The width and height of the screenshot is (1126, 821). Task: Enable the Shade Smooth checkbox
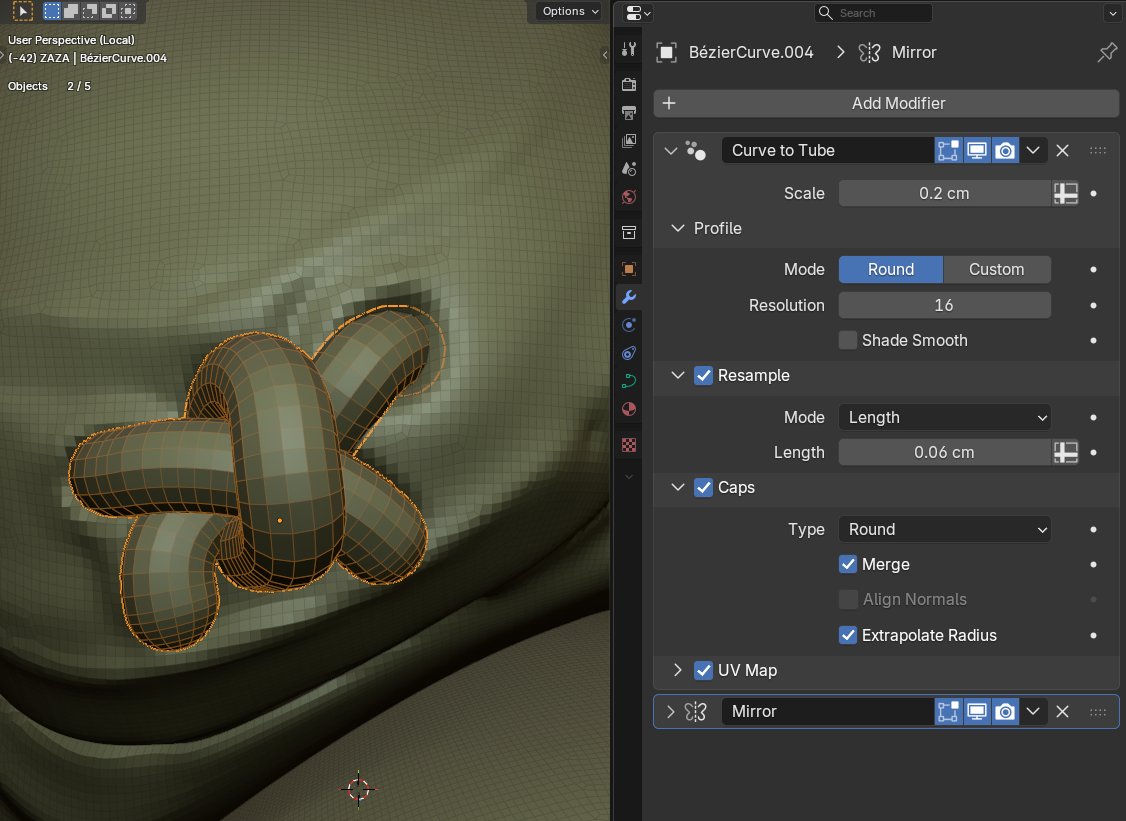click(848, 340)
